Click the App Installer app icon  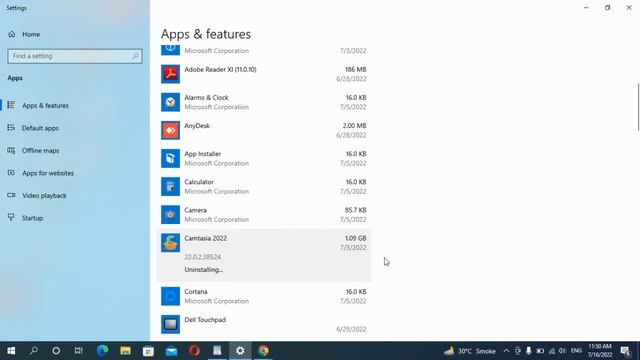click(170, 158)
